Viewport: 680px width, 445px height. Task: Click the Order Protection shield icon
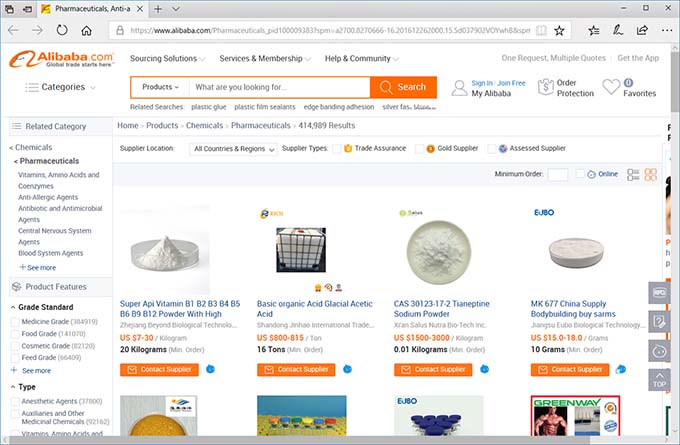tap(545, 88)
